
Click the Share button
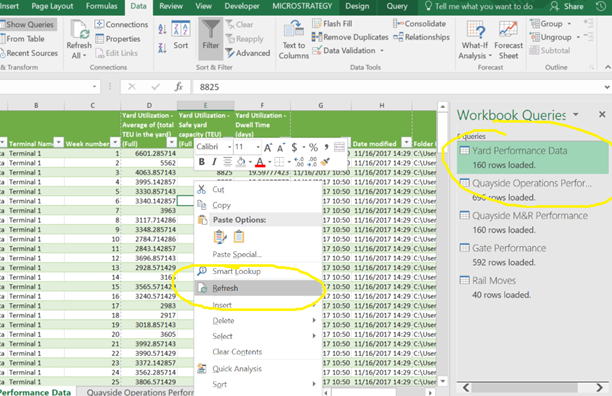coord(567,6)
